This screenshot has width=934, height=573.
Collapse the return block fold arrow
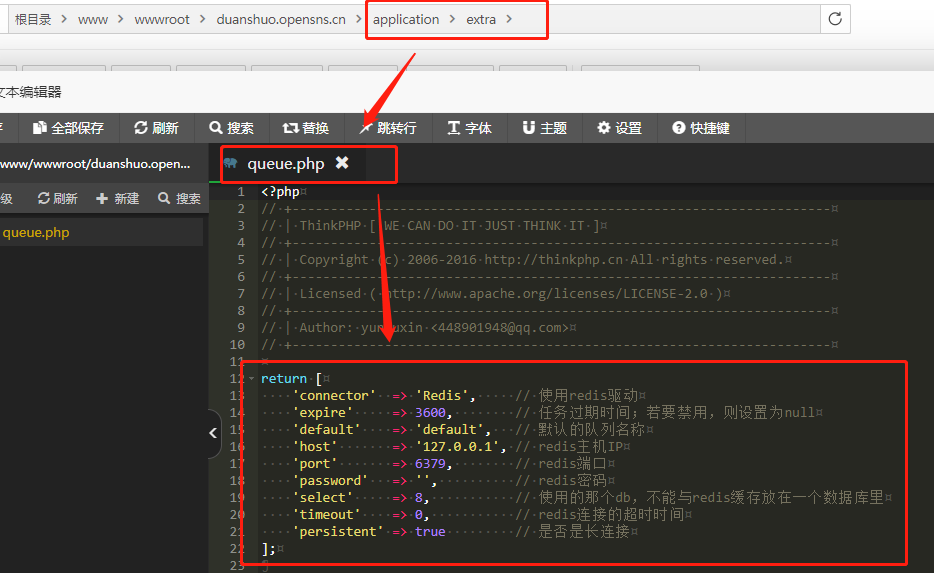pyautogui.click(x=251, y=378)
